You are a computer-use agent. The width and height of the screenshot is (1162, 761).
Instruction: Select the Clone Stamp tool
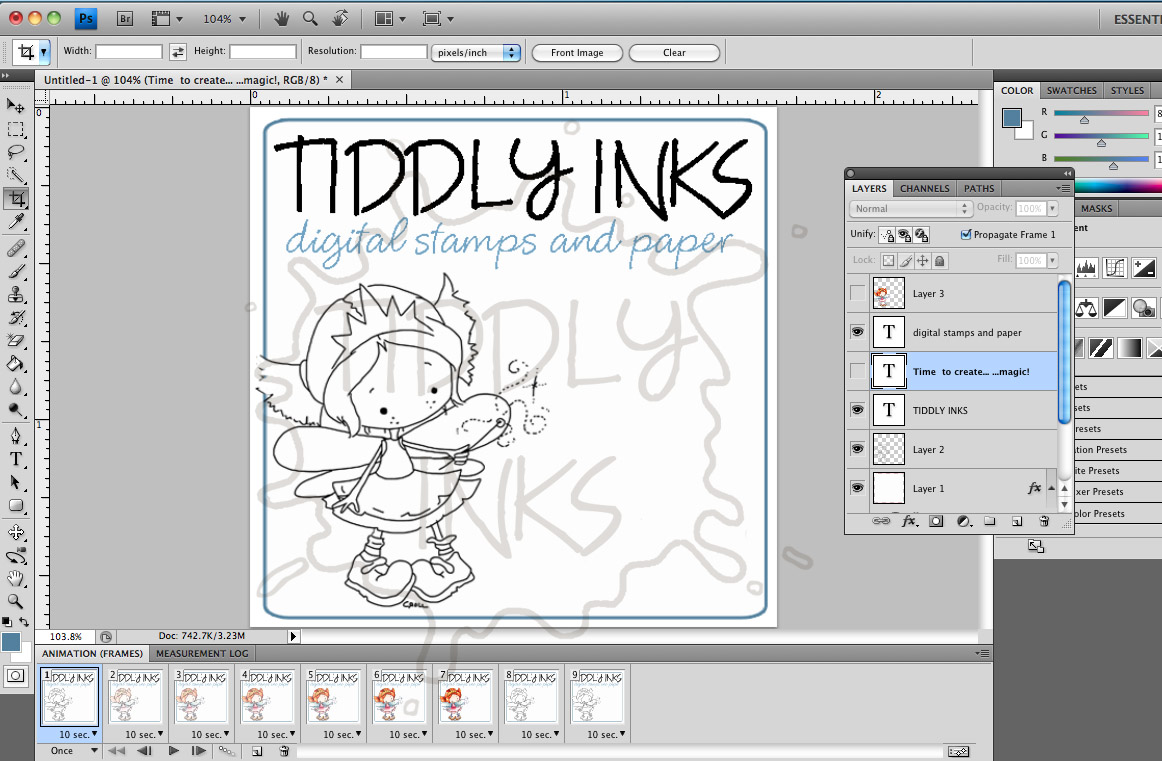click(16, 295)
